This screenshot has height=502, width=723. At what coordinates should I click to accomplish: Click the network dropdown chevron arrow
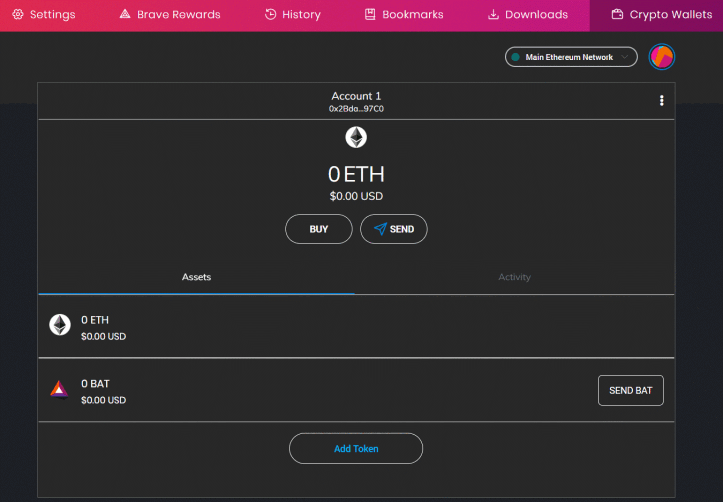[x=624, y=57]
